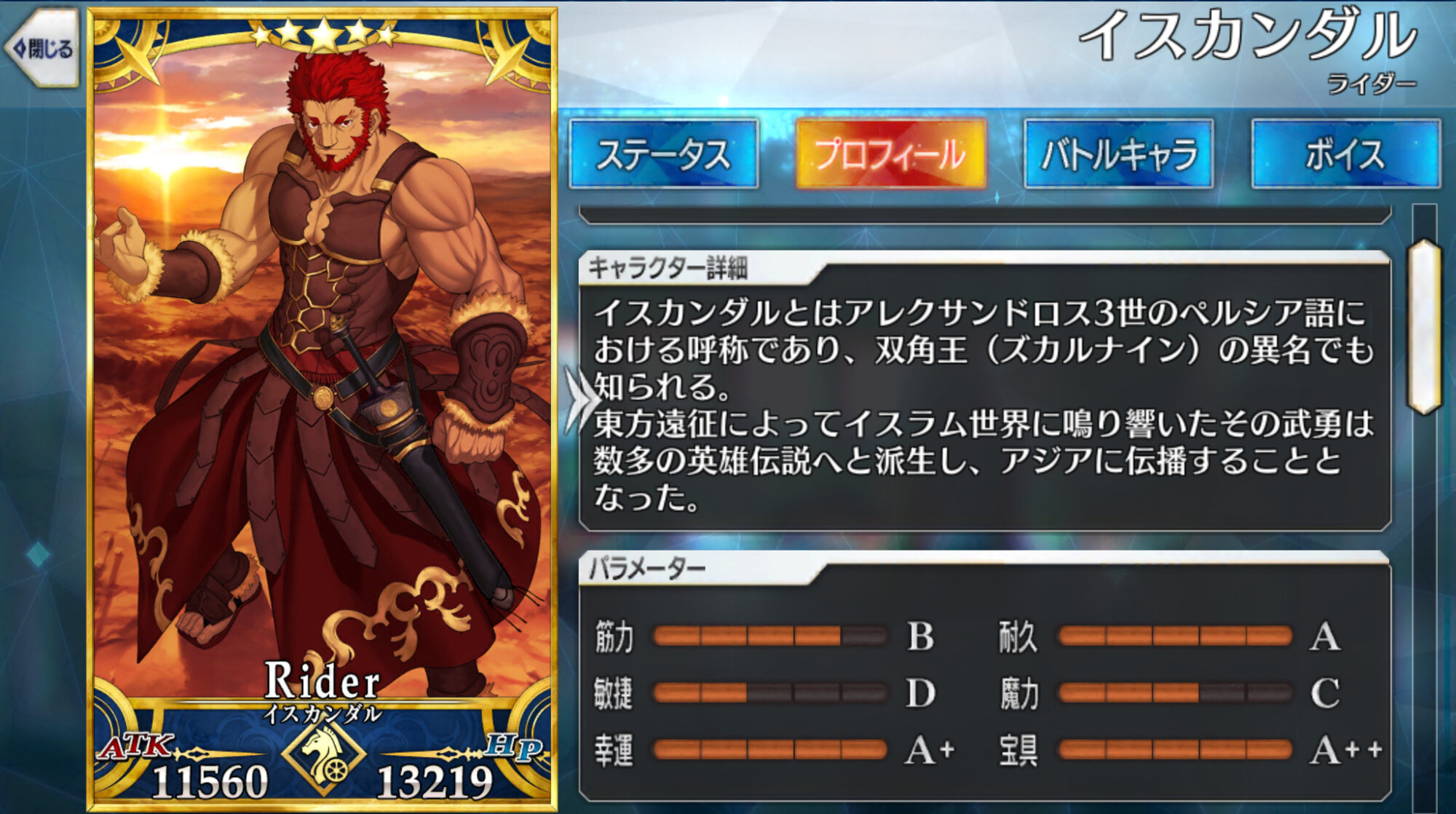Click the 幸運 luck gauge bar
This screenshot has height=814, width=1456.
click(x=769, y=748)
